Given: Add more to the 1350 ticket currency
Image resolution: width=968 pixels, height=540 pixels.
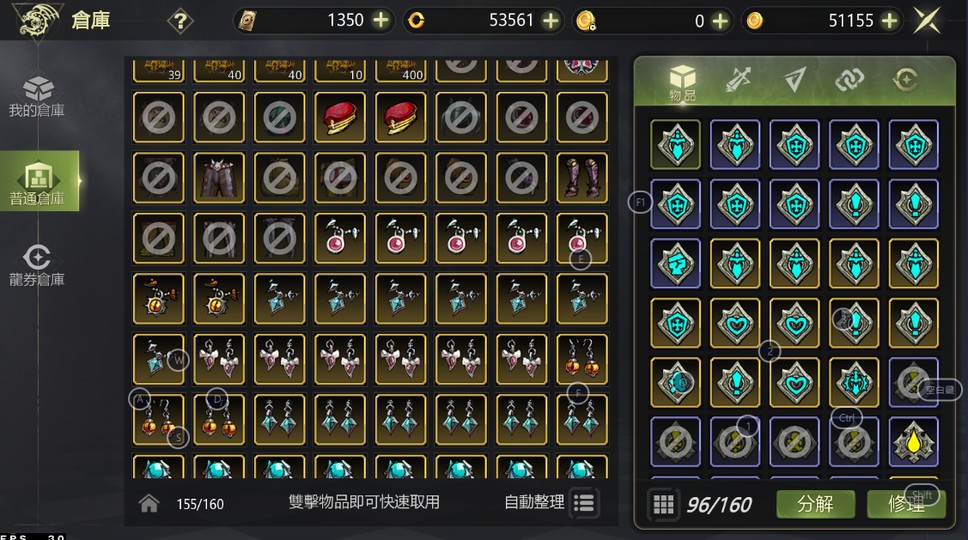Looking at the screenshot, I should click(381, 20).
